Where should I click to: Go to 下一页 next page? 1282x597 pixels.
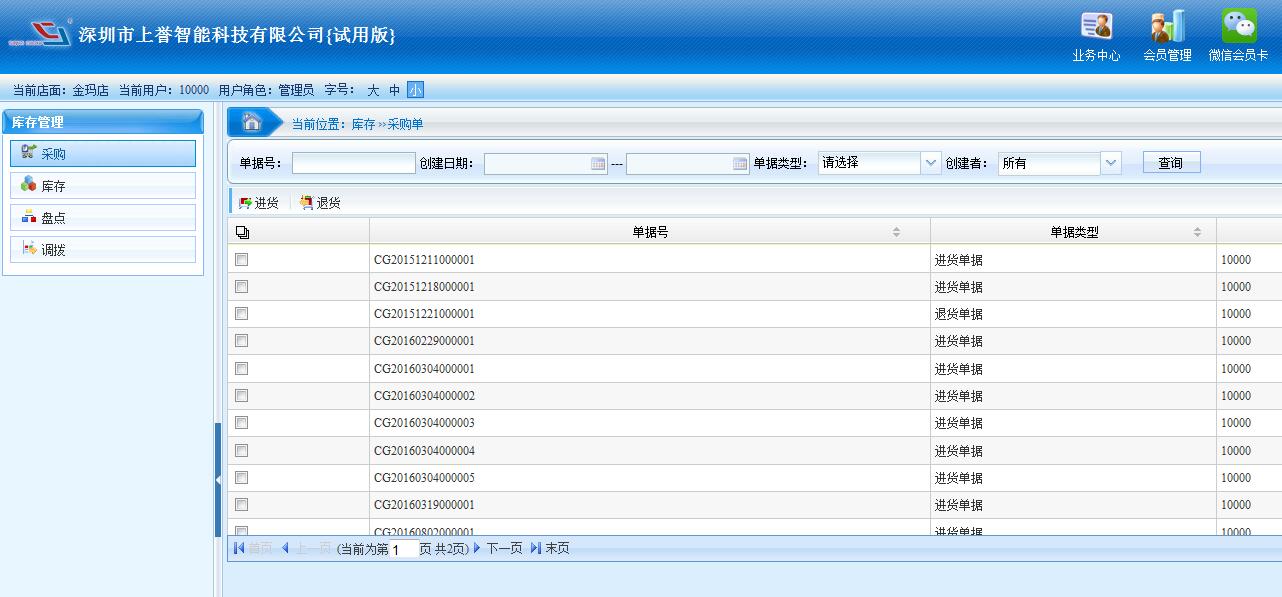[x=498, y=548]
